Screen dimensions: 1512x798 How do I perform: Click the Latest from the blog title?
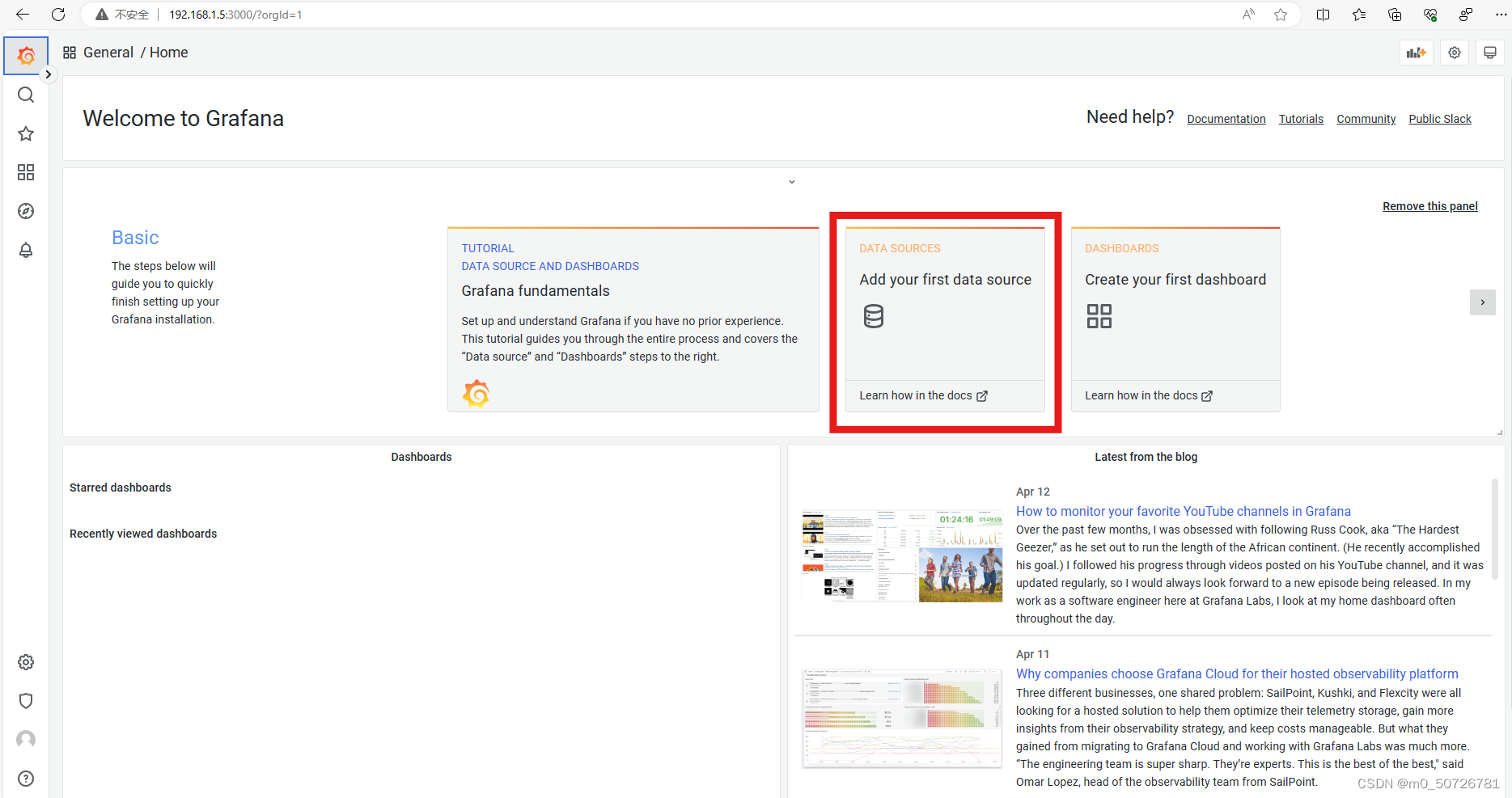coord(1146,457)
